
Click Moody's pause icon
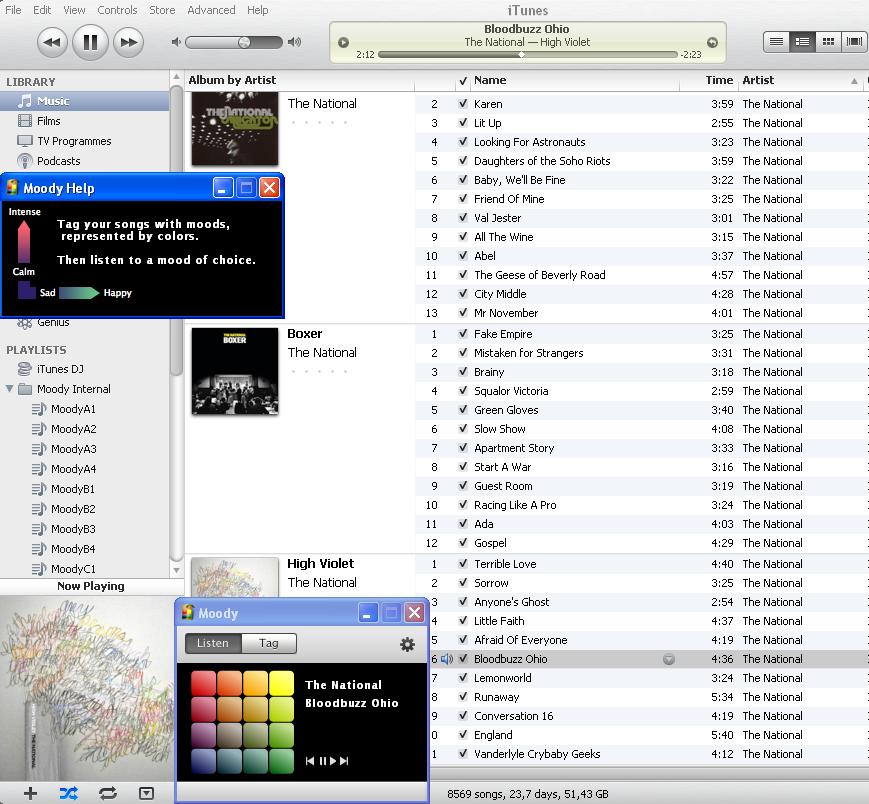(x=323, y=761)
